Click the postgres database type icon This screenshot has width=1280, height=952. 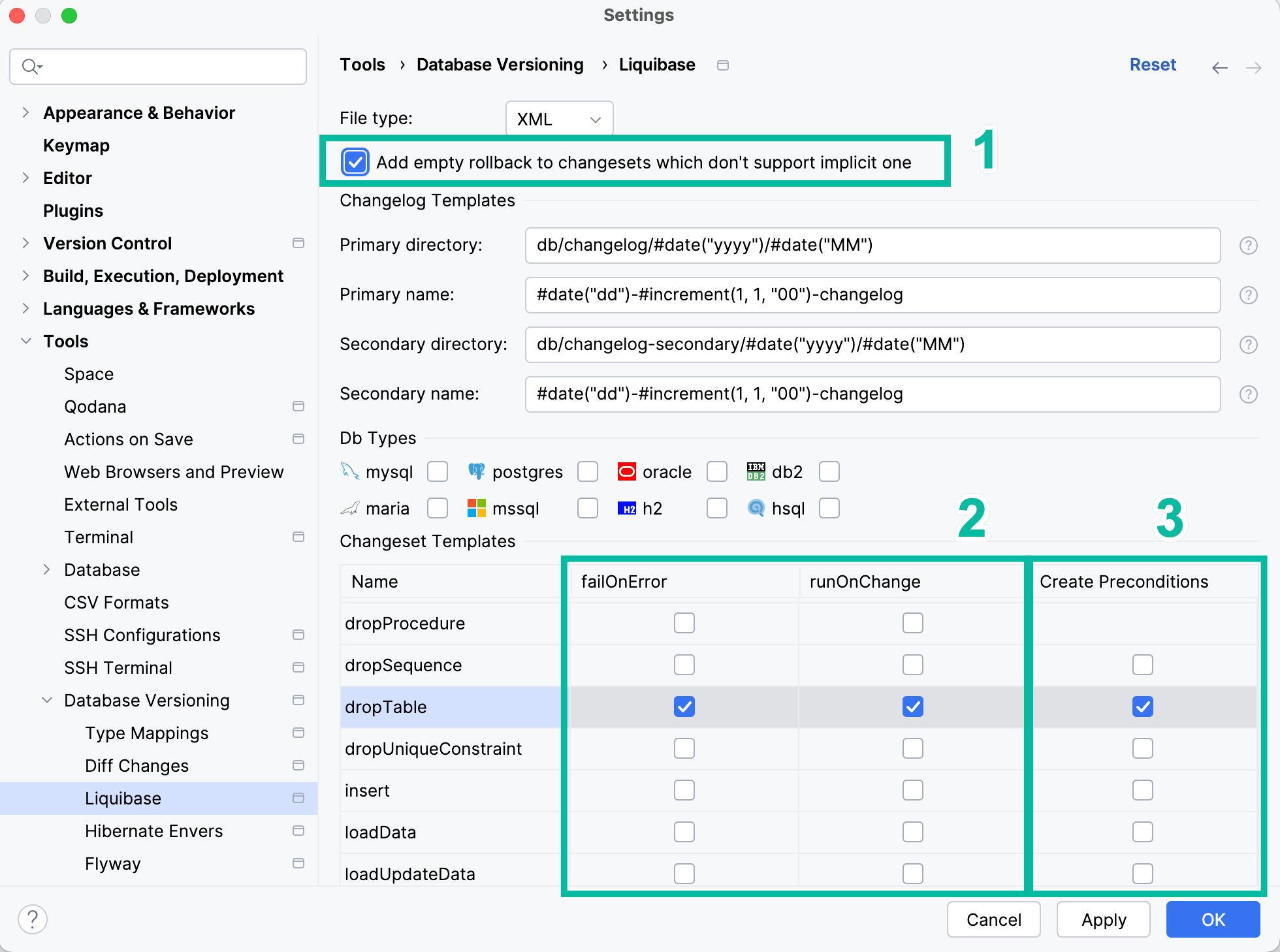tap(476, 471)
